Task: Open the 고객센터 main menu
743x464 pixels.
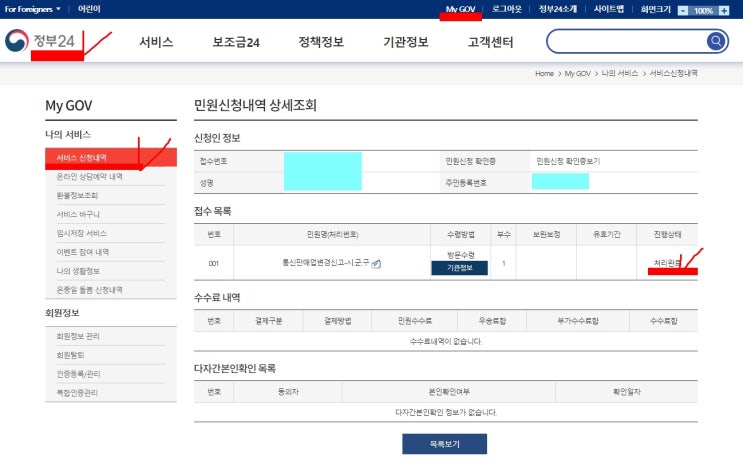Action: tap(490, 42)
